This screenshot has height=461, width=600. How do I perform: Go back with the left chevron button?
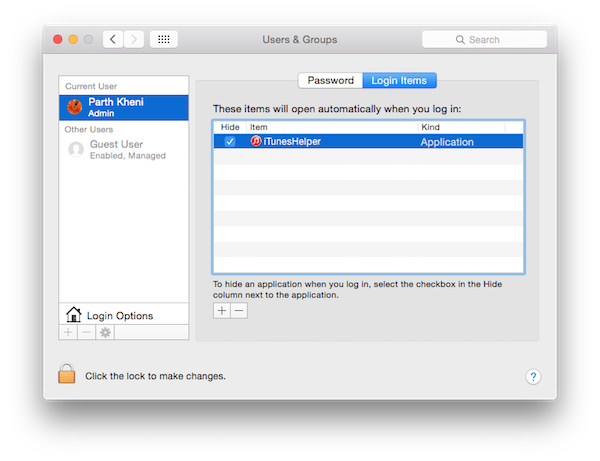coord(113,39)
